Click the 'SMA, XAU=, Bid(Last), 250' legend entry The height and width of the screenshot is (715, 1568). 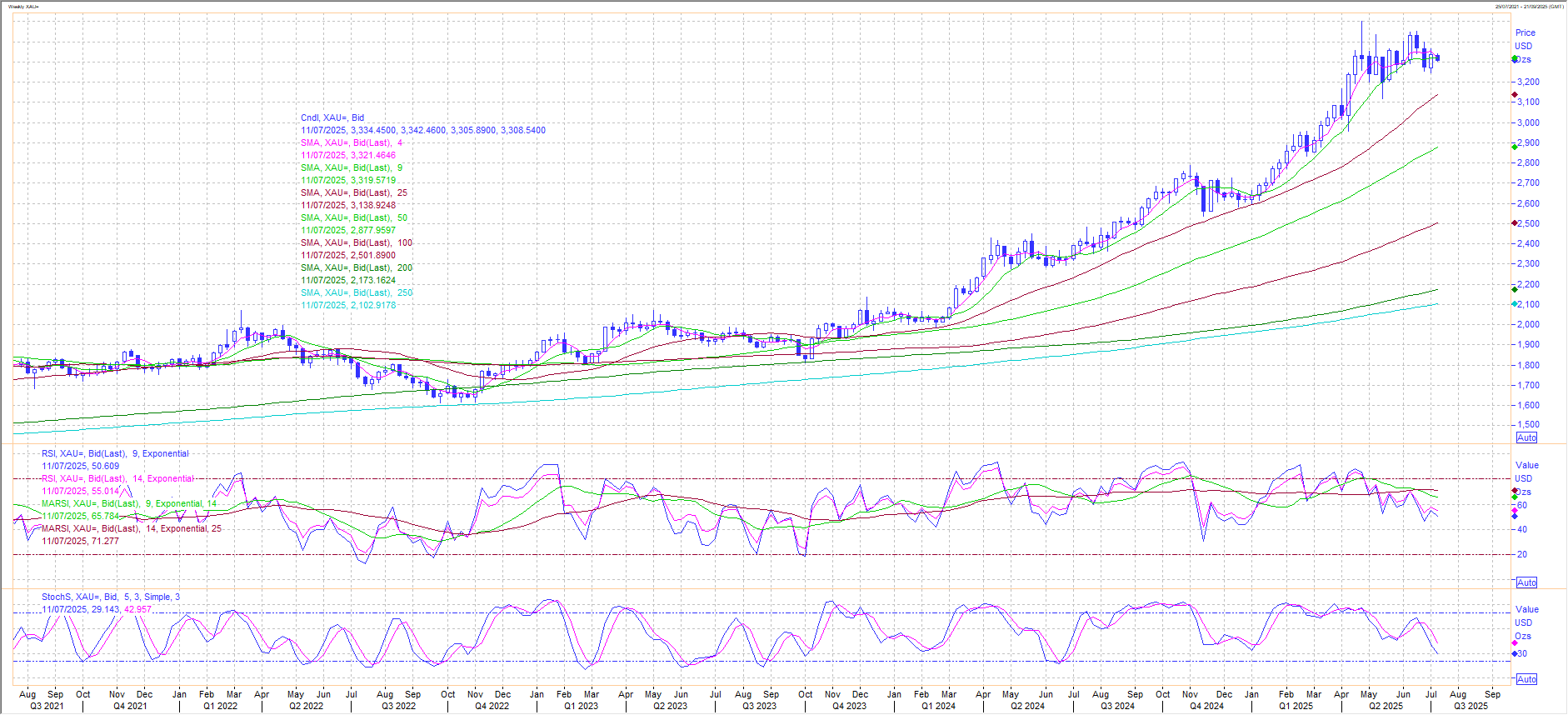tap(357, 292)
